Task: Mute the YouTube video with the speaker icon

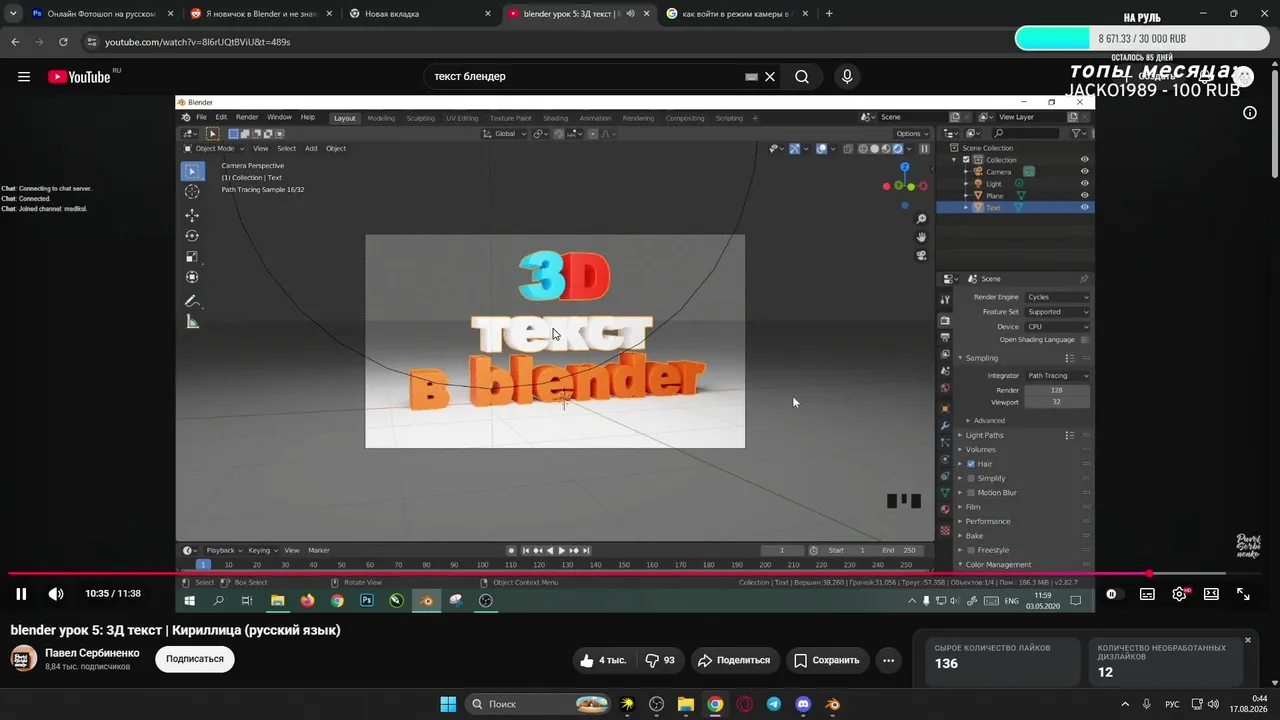Action: pyautogui.click(x=56, y=594)
